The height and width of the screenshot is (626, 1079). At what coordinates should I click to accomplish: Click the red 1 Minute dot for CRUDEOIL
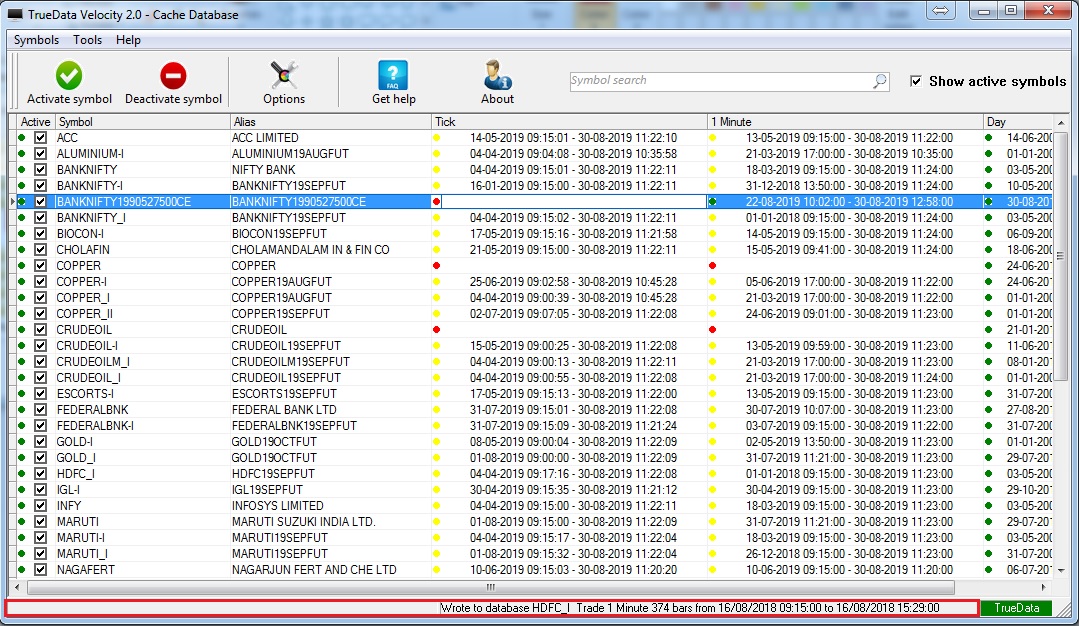click(712, 330)
